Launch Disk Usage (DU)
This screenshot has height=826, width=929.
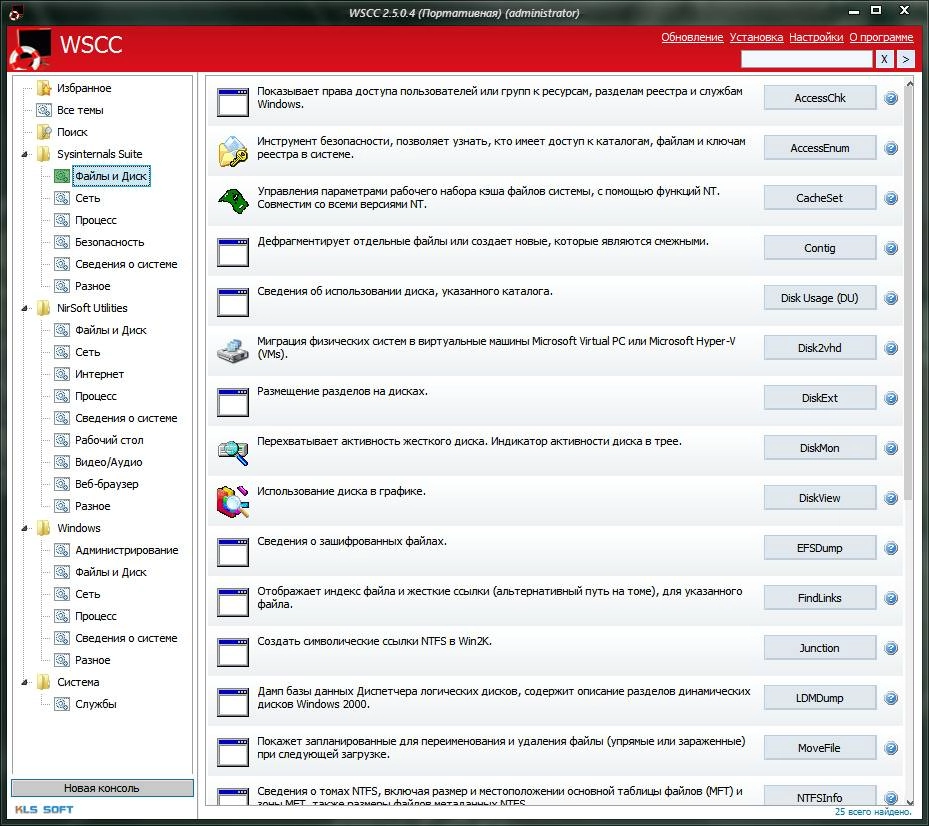[x=819, y=298]
